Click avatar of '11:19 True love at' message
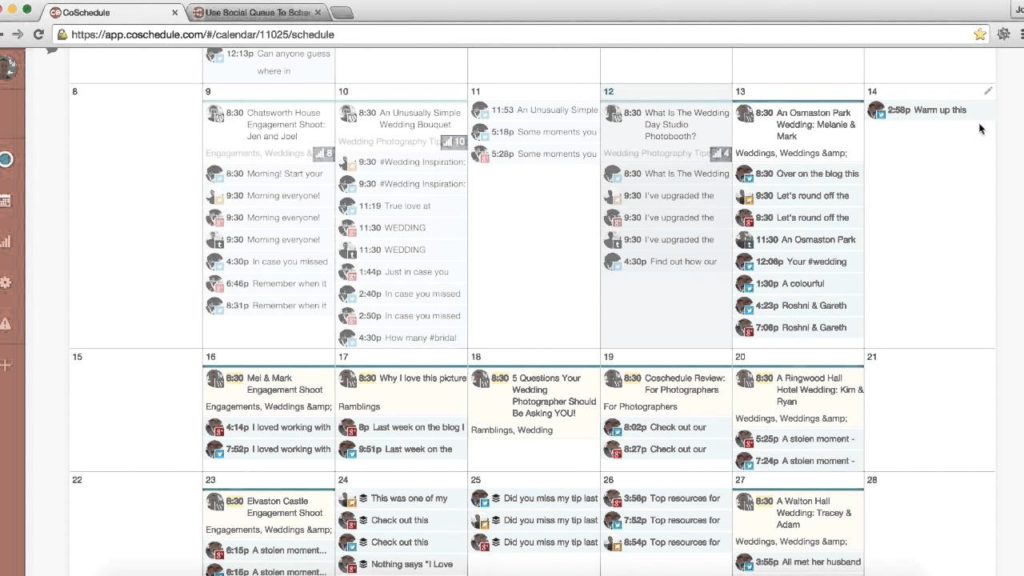 tap(347, 206)
